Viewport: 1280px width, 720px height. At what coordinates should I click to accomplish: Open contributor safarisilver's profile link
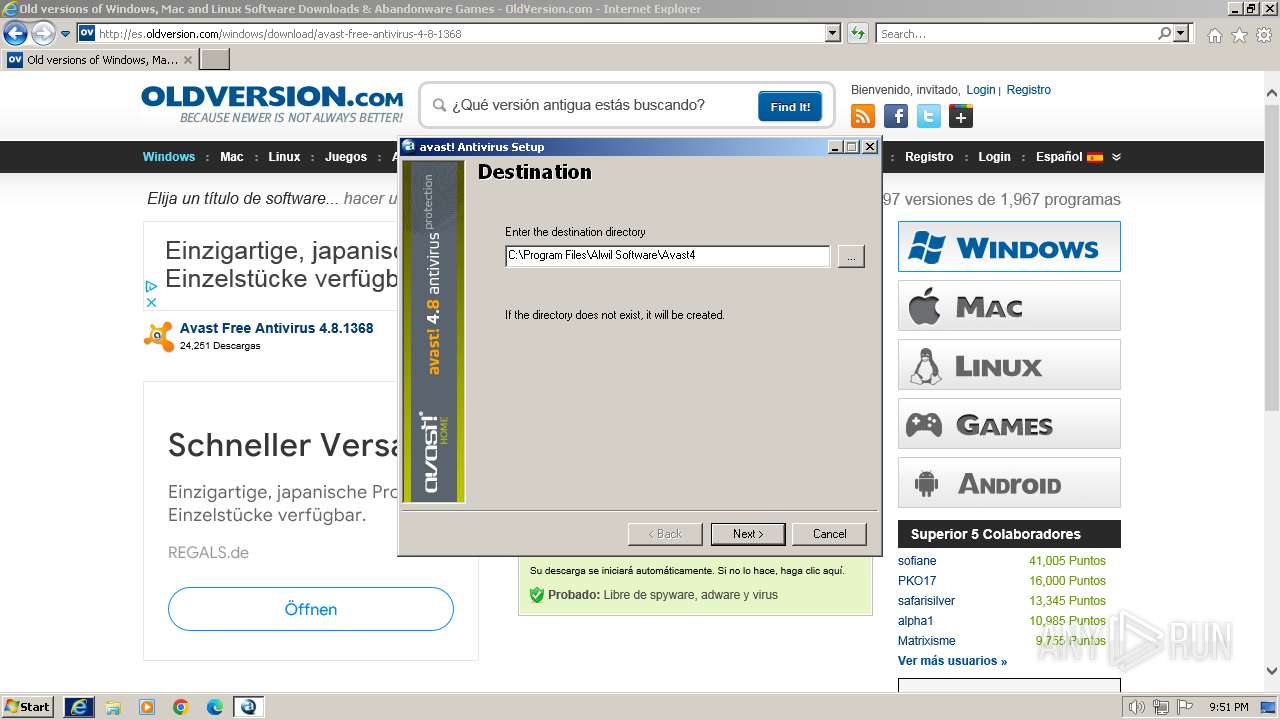tap(926, 601)
